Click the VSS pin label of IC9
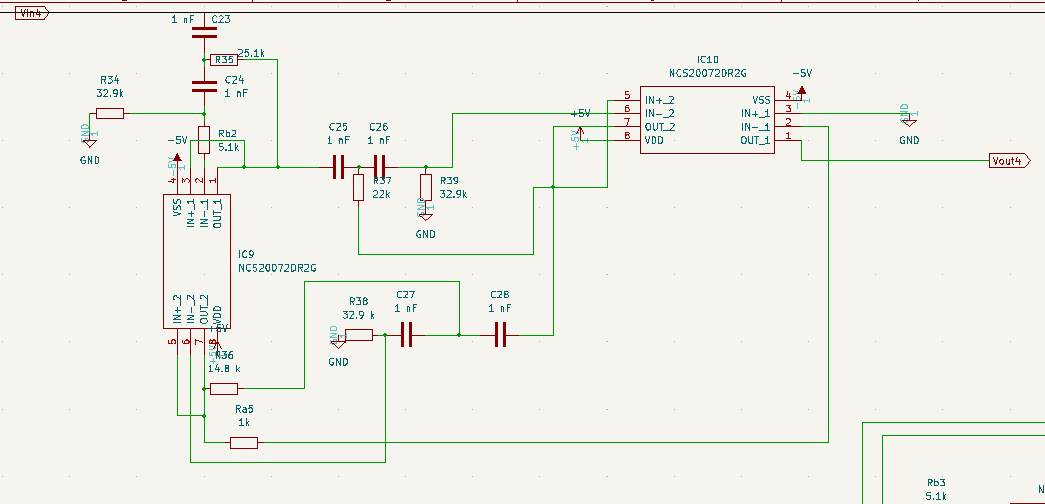This screenshot has height=504, width=1045. coord(177,207)
